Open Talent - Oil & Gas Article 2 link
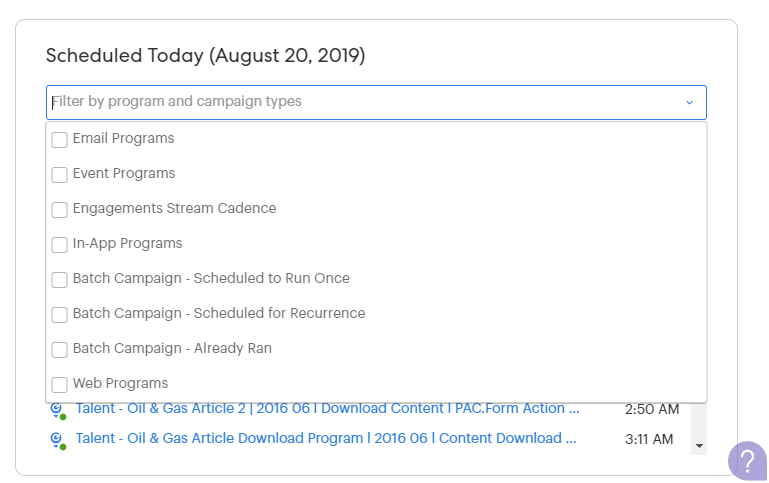The width and height of the screenshot is (769, 483). [x=327, y=408]
